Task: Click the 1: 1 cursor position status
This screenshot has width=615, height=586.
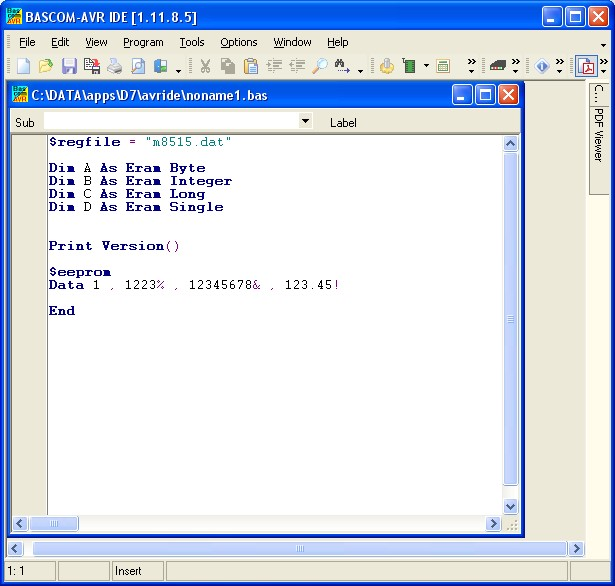Action: [31, 571]
